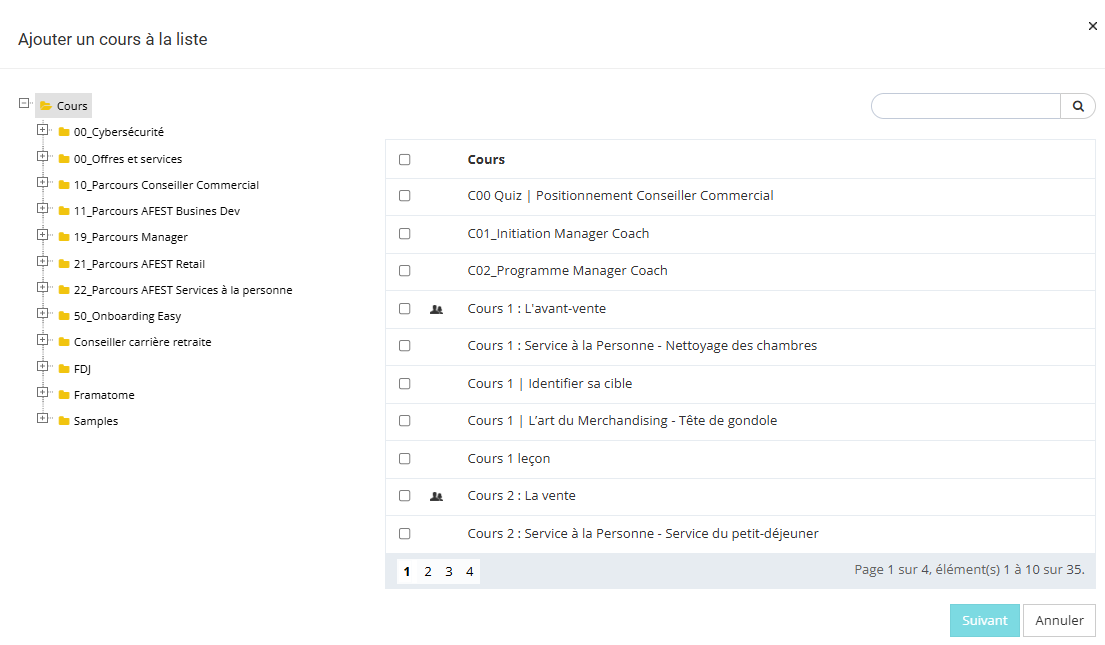Click Annuler to cancel
This screenshot has width=1105, height=645.
pos(1059,620)
